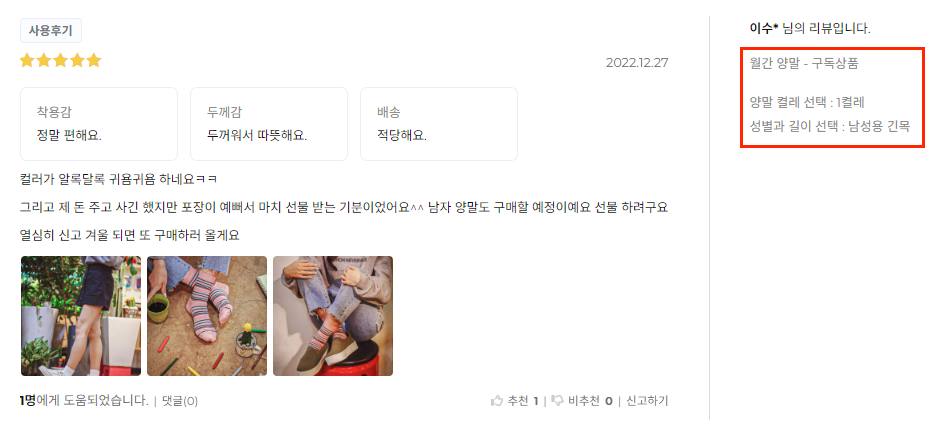The image size is (947, 432).
Task: Click the first gold star rating
Action: [27, 60]
